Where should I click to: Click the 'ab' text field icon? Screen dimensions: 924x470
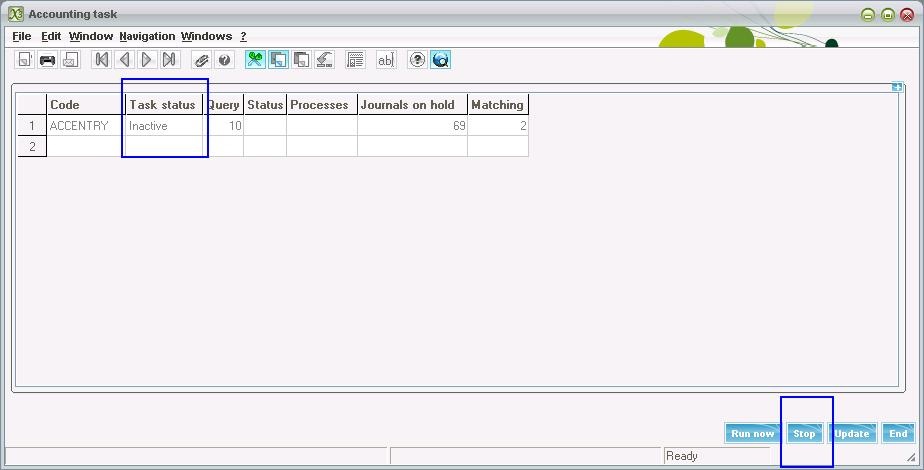pyautogui.click(x=386, y=59)
